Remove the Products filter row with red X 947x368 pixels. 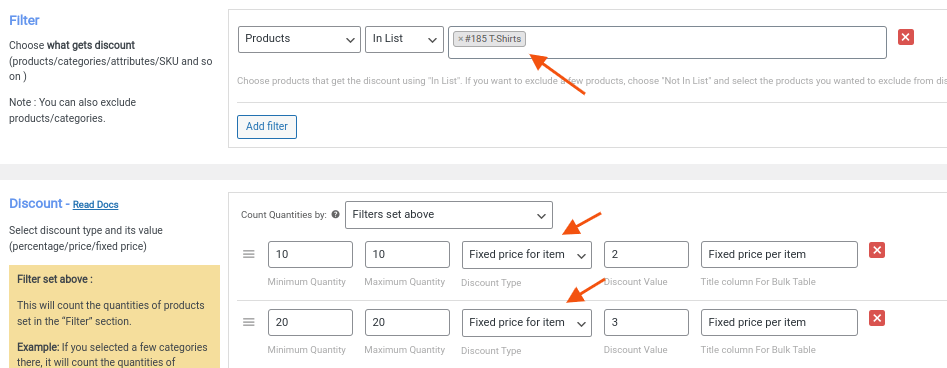click(x=905, y=37)
